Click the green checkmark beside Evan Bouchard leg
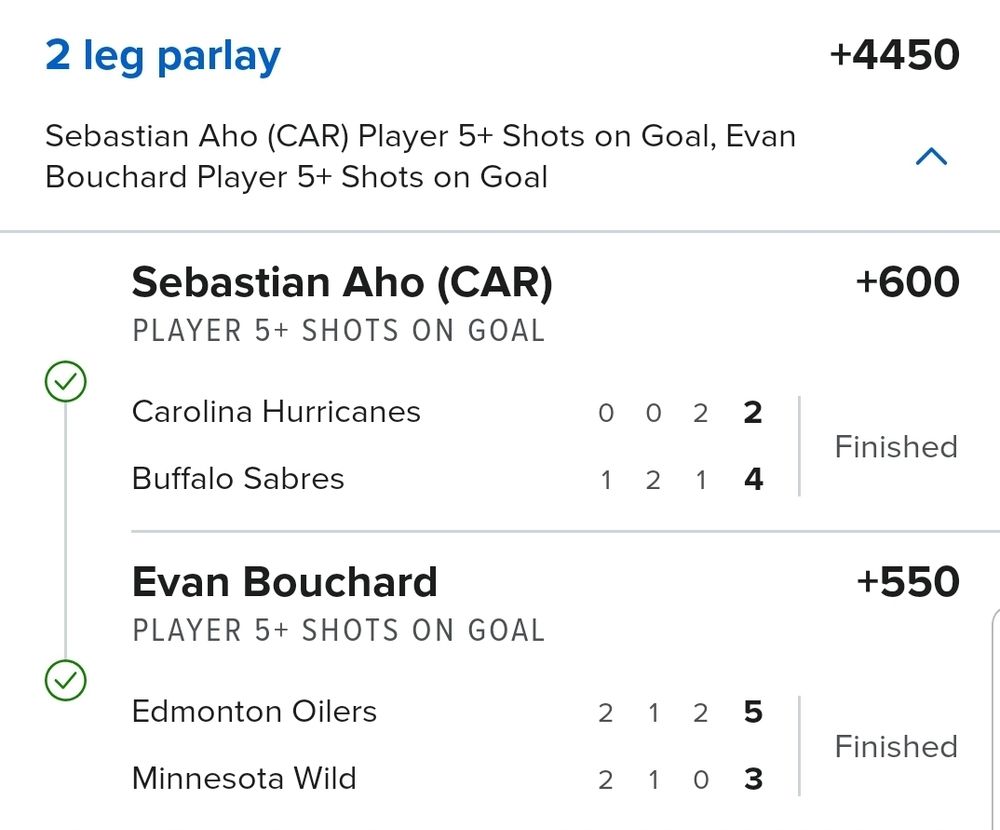 (x=66, y=681)
